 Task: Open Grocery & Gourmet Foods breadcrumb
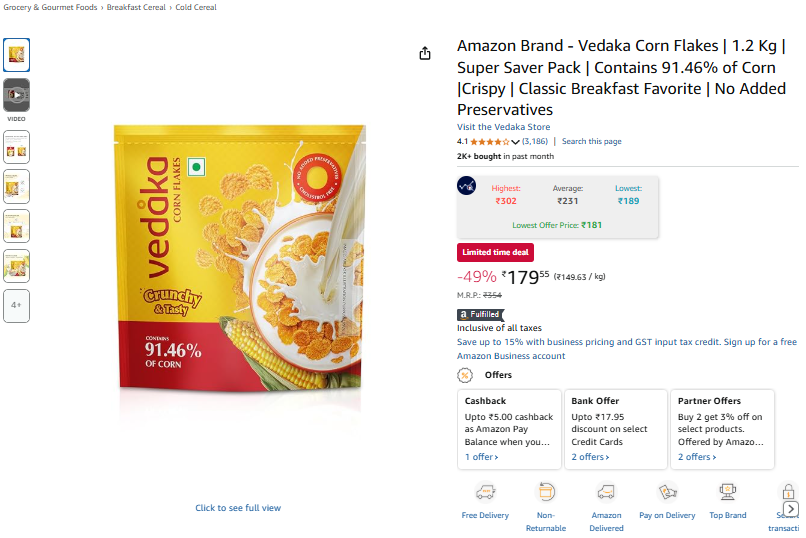coord(50,7)
